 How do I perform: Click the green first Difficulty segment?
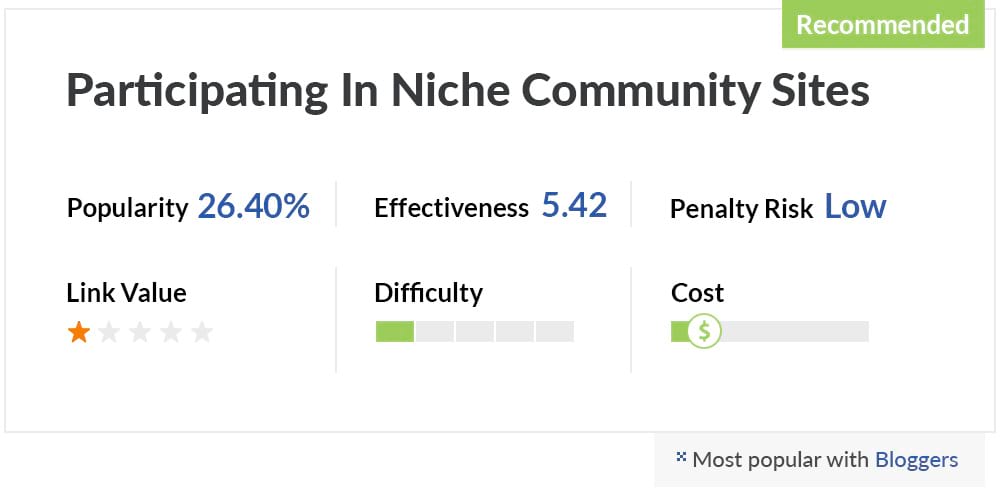(395, 332)
